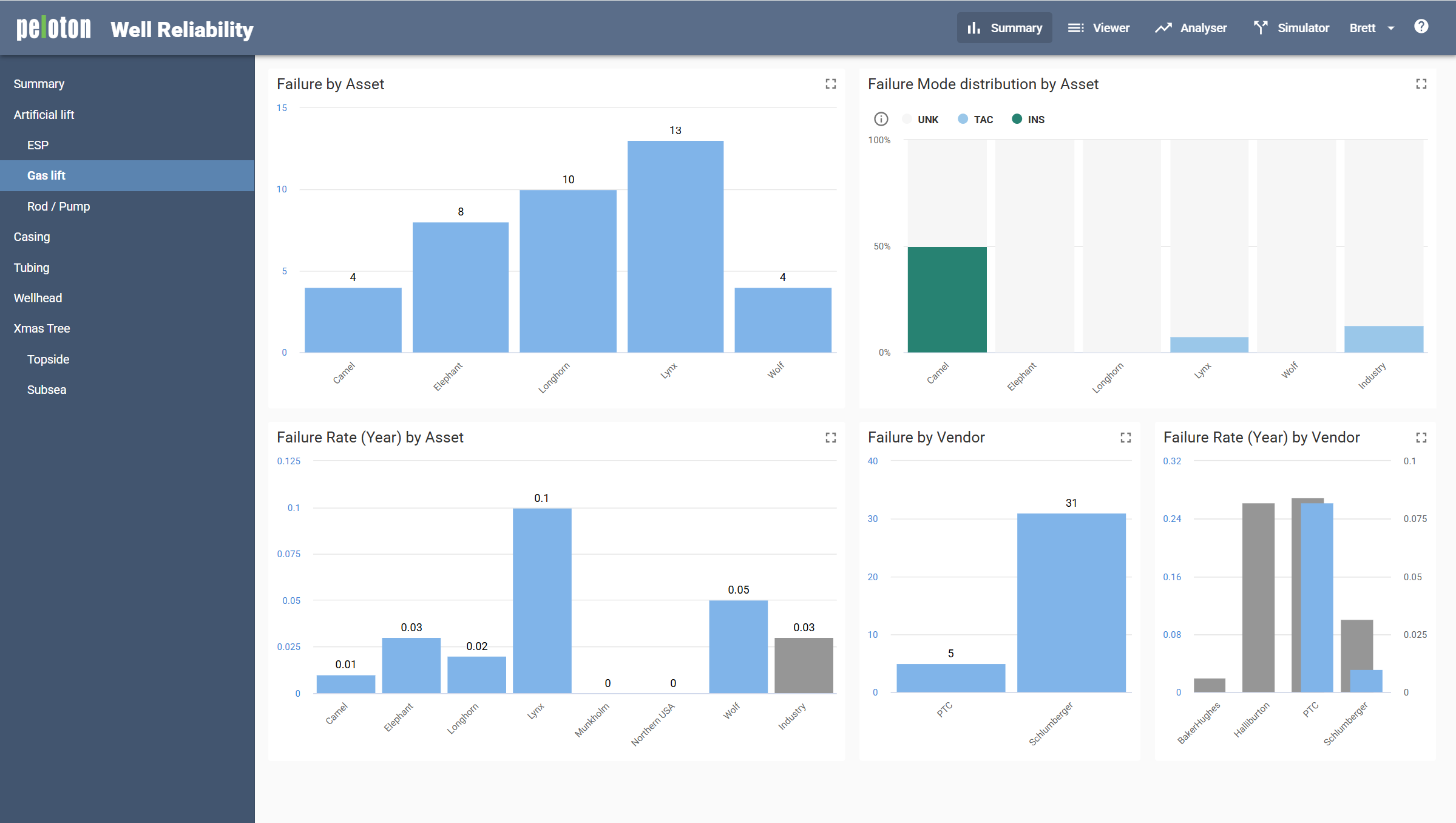Viewport: 1456px width, 823px height.
Task: Expand the Artificial lift sidebar section
Action: tap(44, 115)
